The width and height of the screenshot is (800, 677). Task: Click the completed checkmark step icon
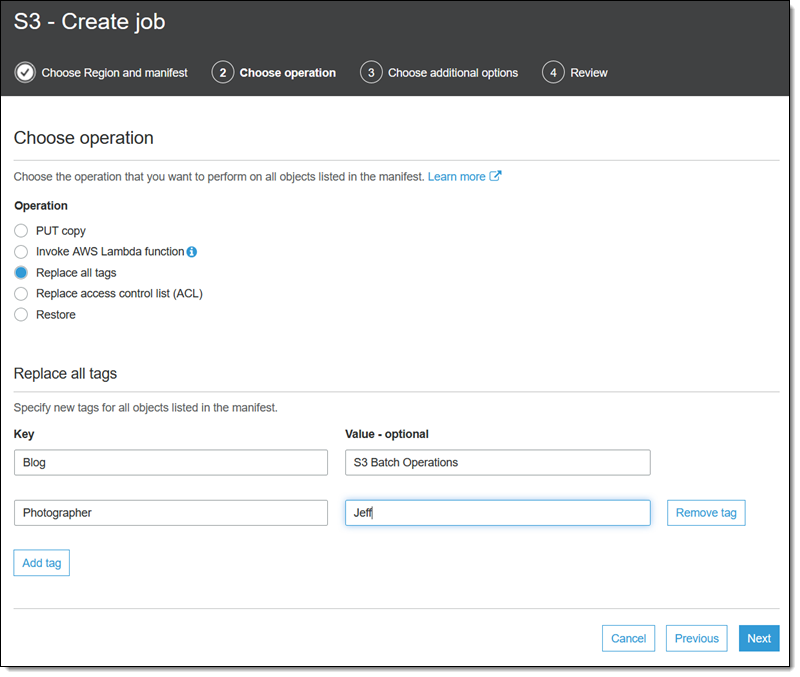pyautogui.click(x=25, y=73)
